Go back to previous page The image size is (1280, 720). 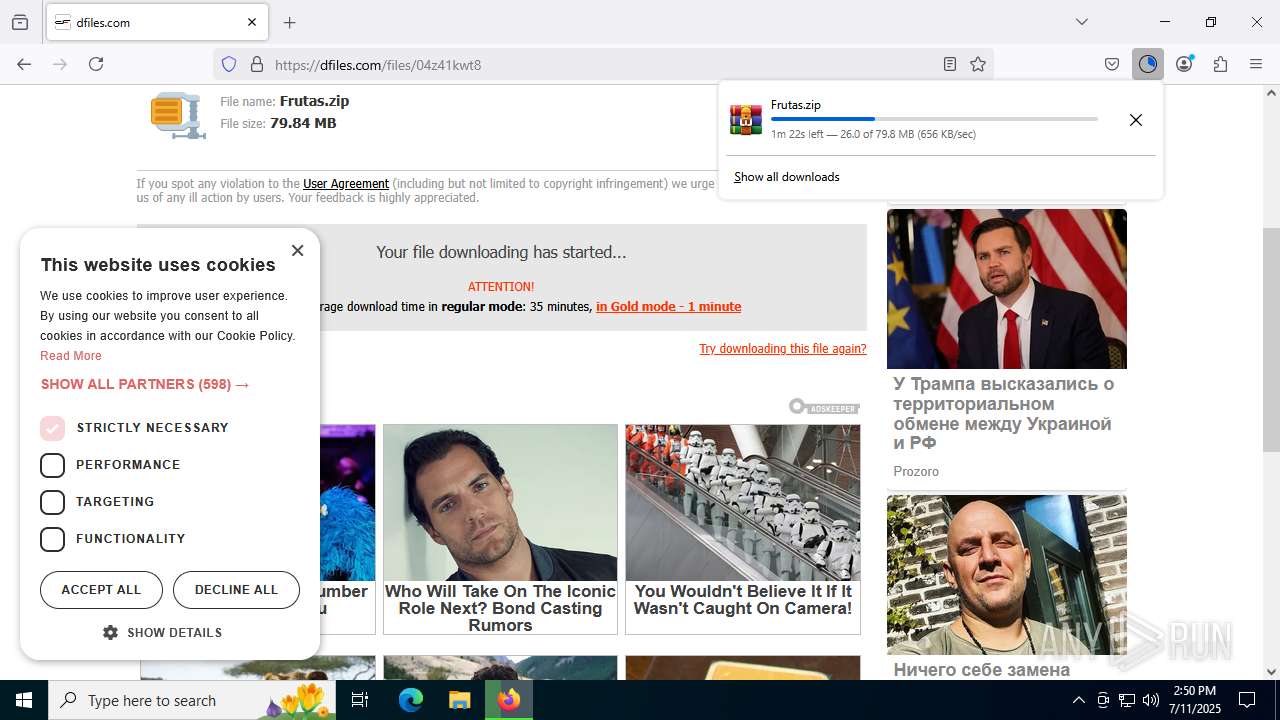click(24, 64)
